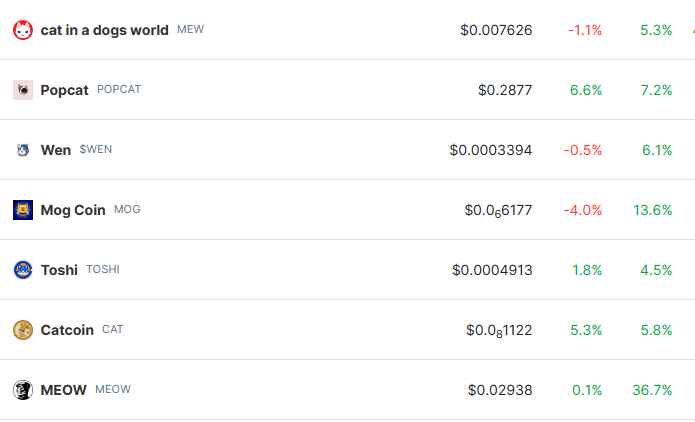Click the Mog Coin logo icon

click(23, 210)
